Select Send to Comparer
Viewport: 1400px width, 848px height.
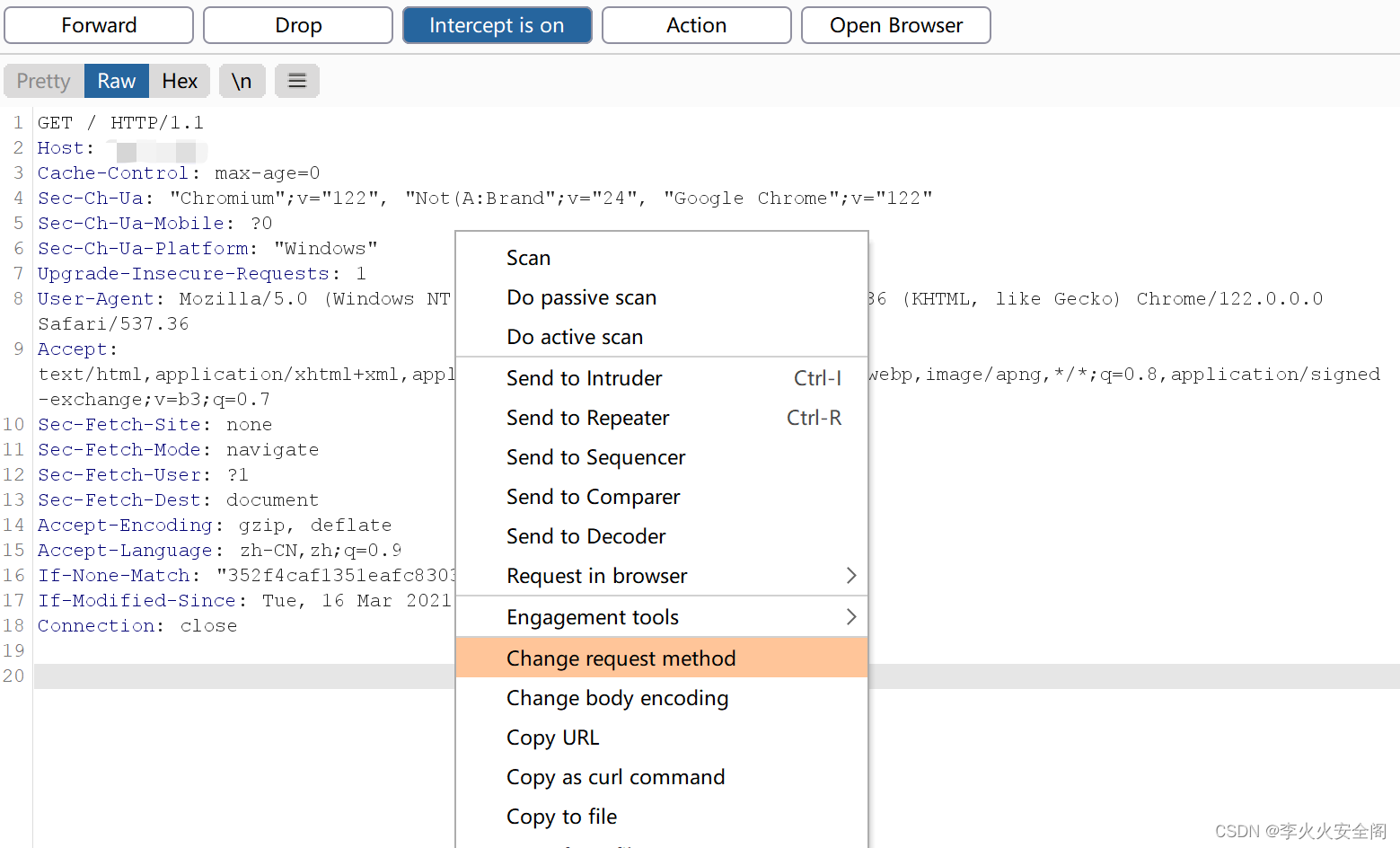tap(662, 497)
